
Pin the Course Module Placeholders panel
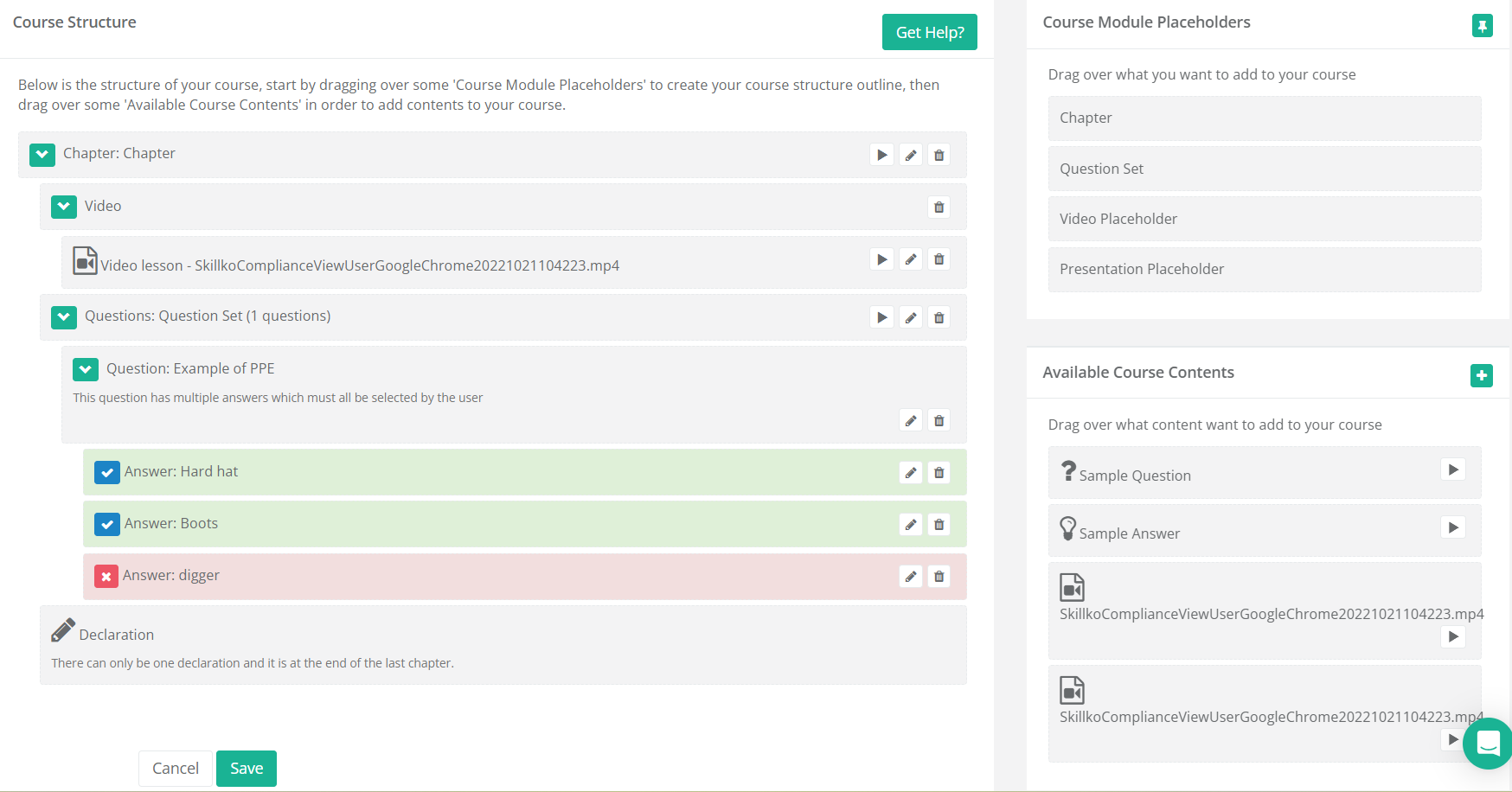pos(1482,26)
